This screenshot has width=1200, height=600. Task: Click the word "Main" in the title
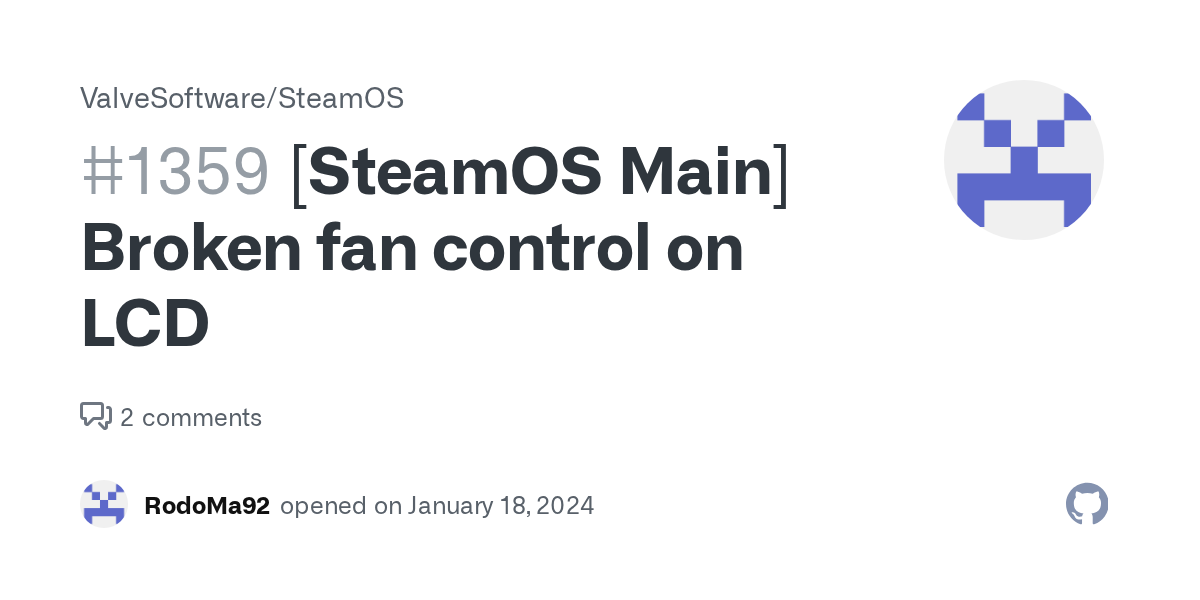point(695,173)
